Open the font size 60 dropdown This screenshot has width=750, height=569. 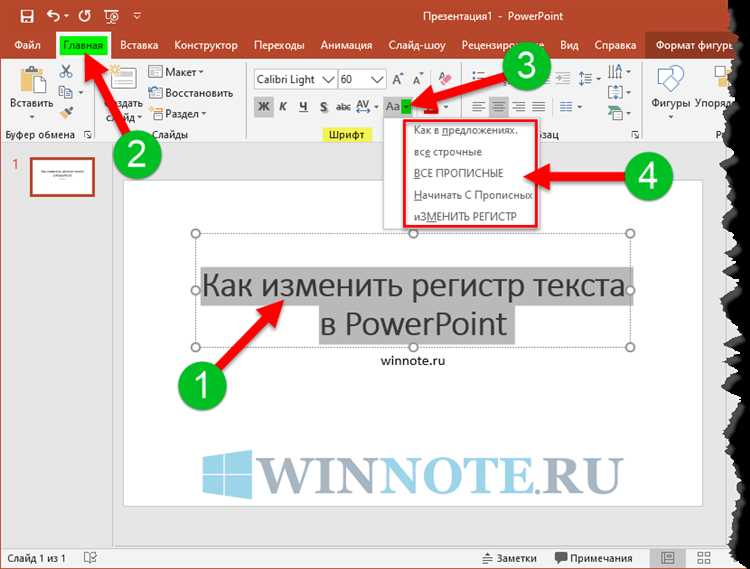coord(377,79)
